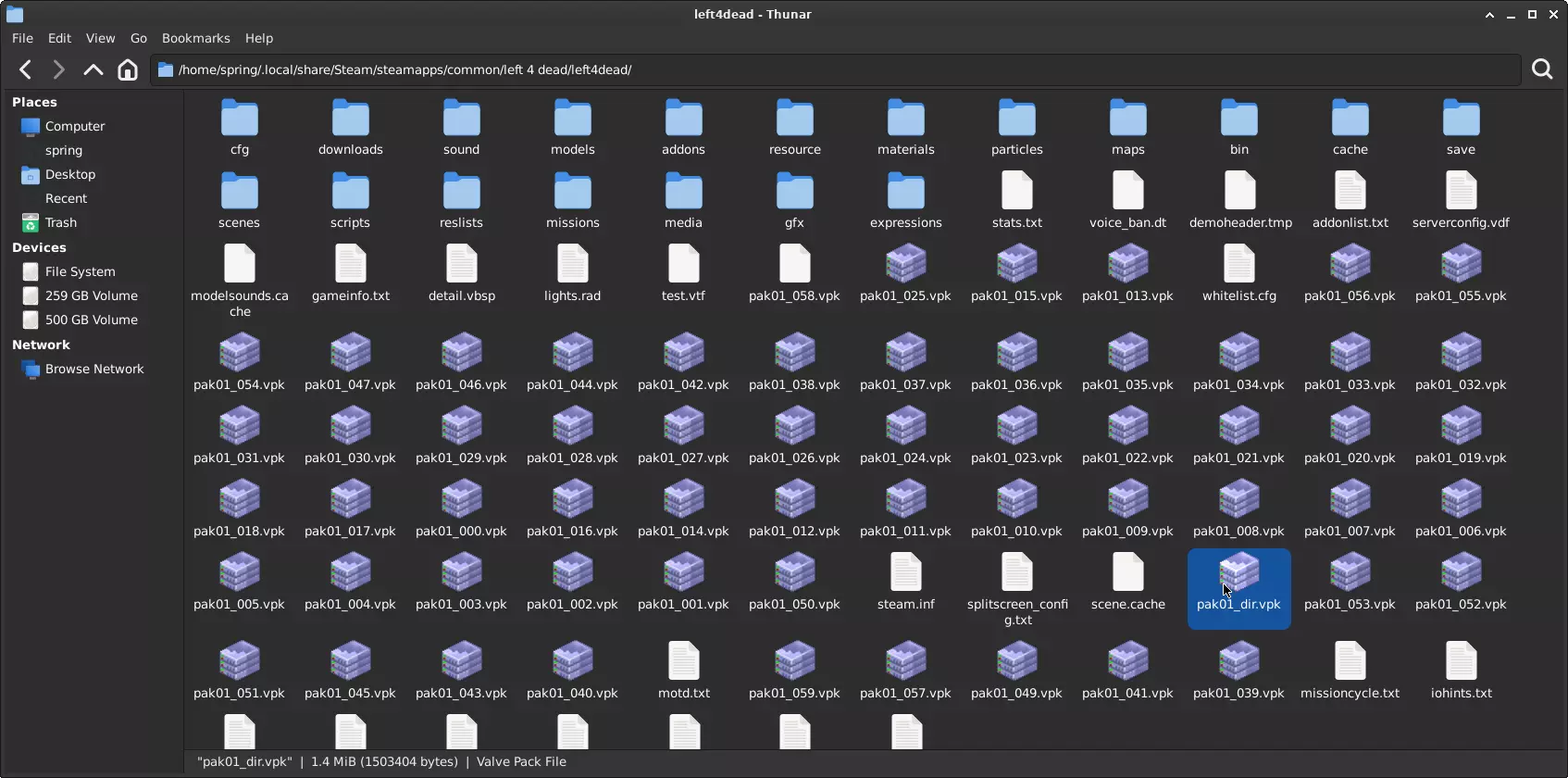The width and height of the screenshot is (1568, 778).
Task: Select the splitscreen_config.txt file name
Action: coord(1017,612)
